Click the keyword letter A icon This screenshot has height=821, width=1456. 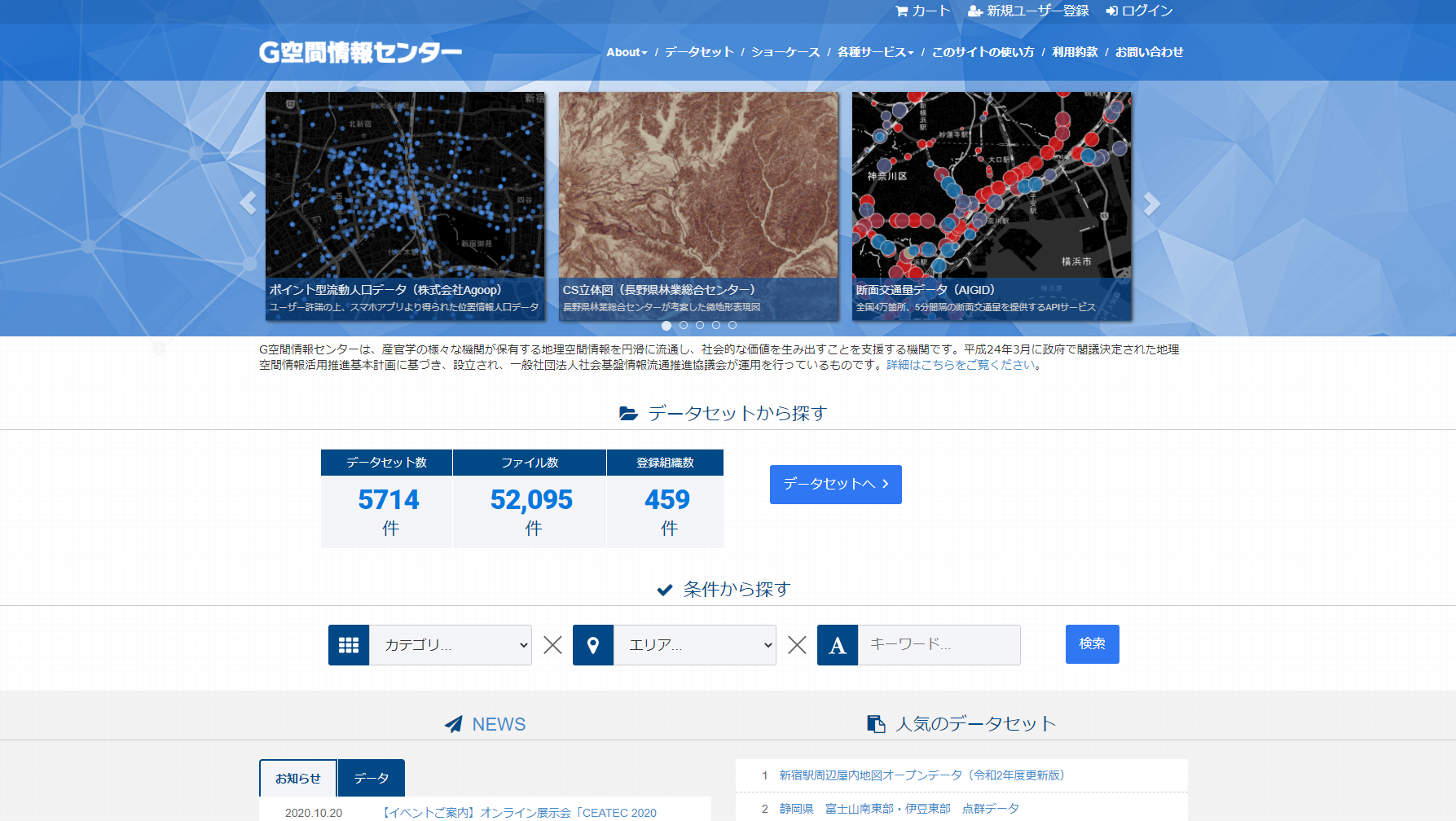(838, 645)
